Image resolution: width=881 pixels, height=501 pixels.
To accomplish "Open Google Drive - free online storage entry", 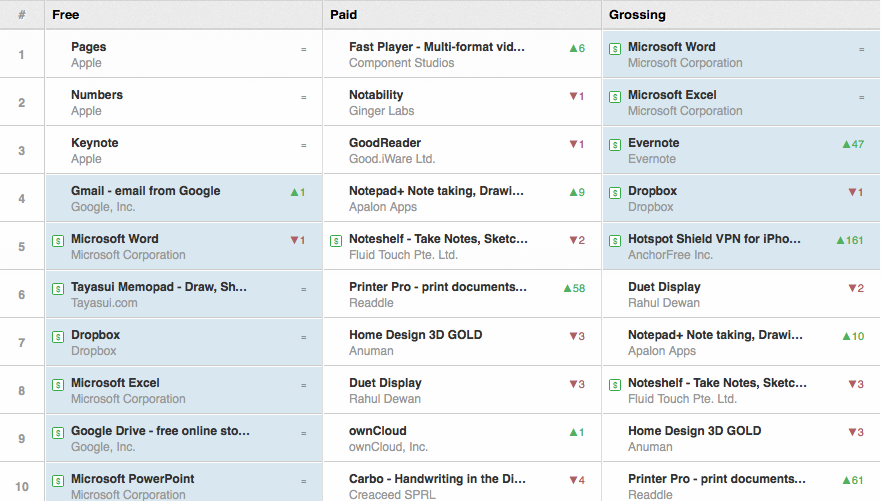I will (x=160, y=431).
